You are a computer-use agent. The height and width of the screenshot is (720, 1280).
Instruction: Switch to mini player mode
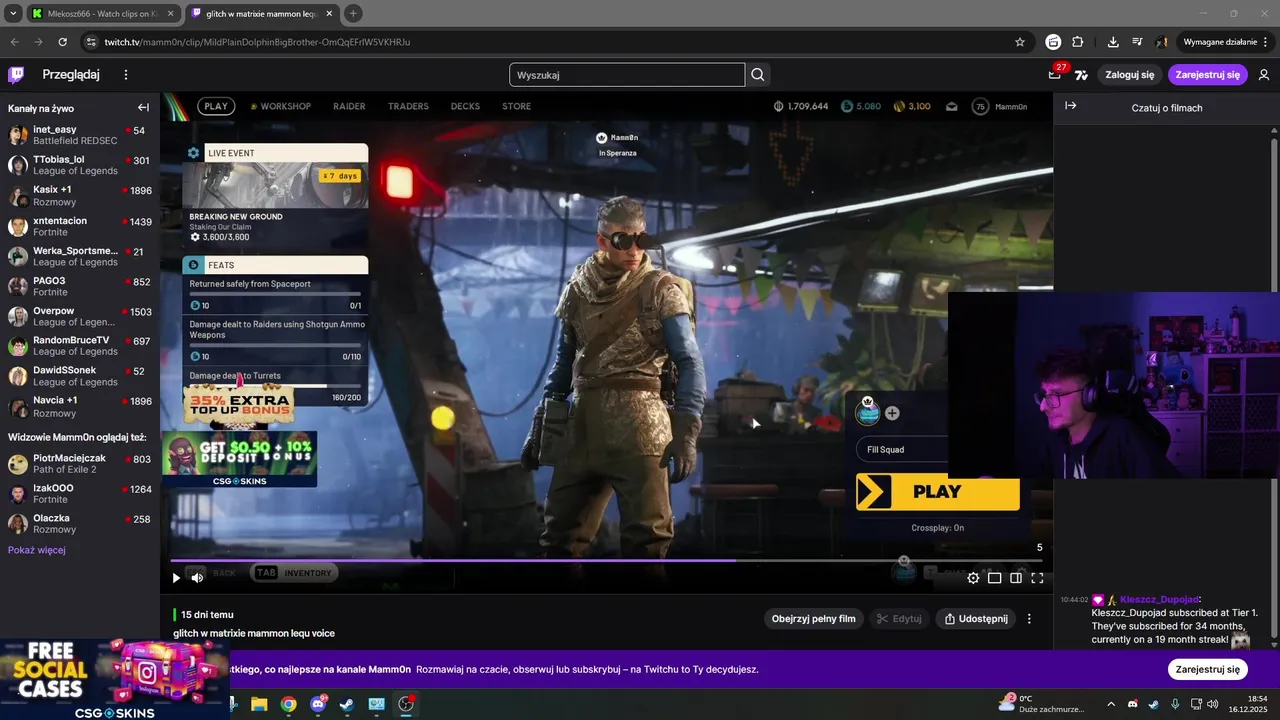(994, 578)
